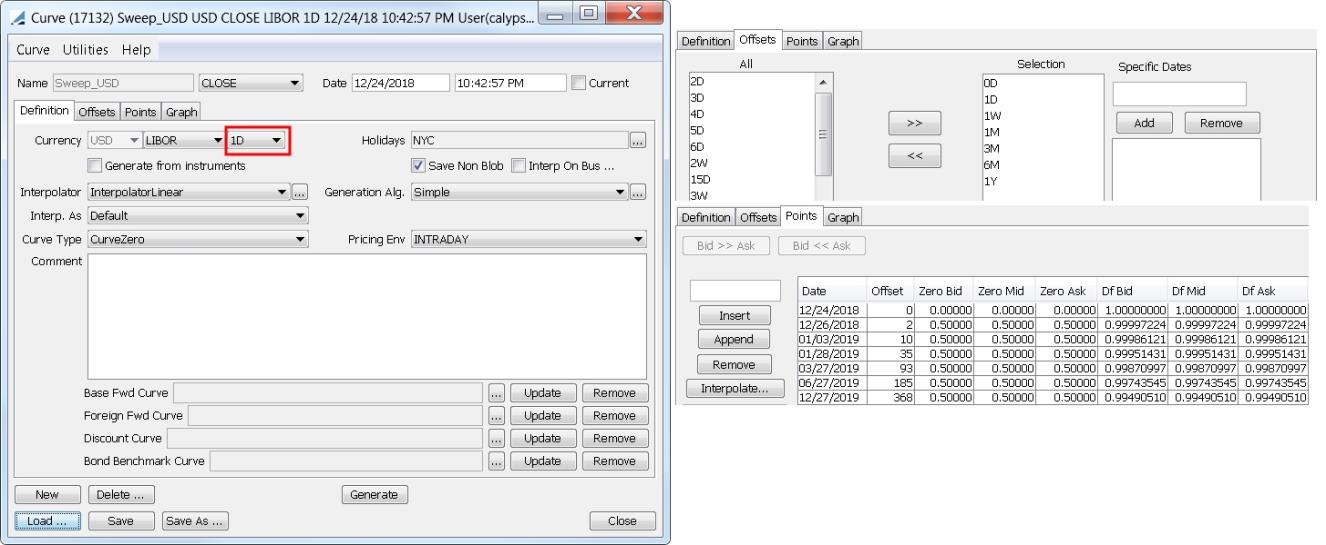The height and width of the screenshot is (545, 1326).
Task: Click the Save button
Action: [120, 520]
